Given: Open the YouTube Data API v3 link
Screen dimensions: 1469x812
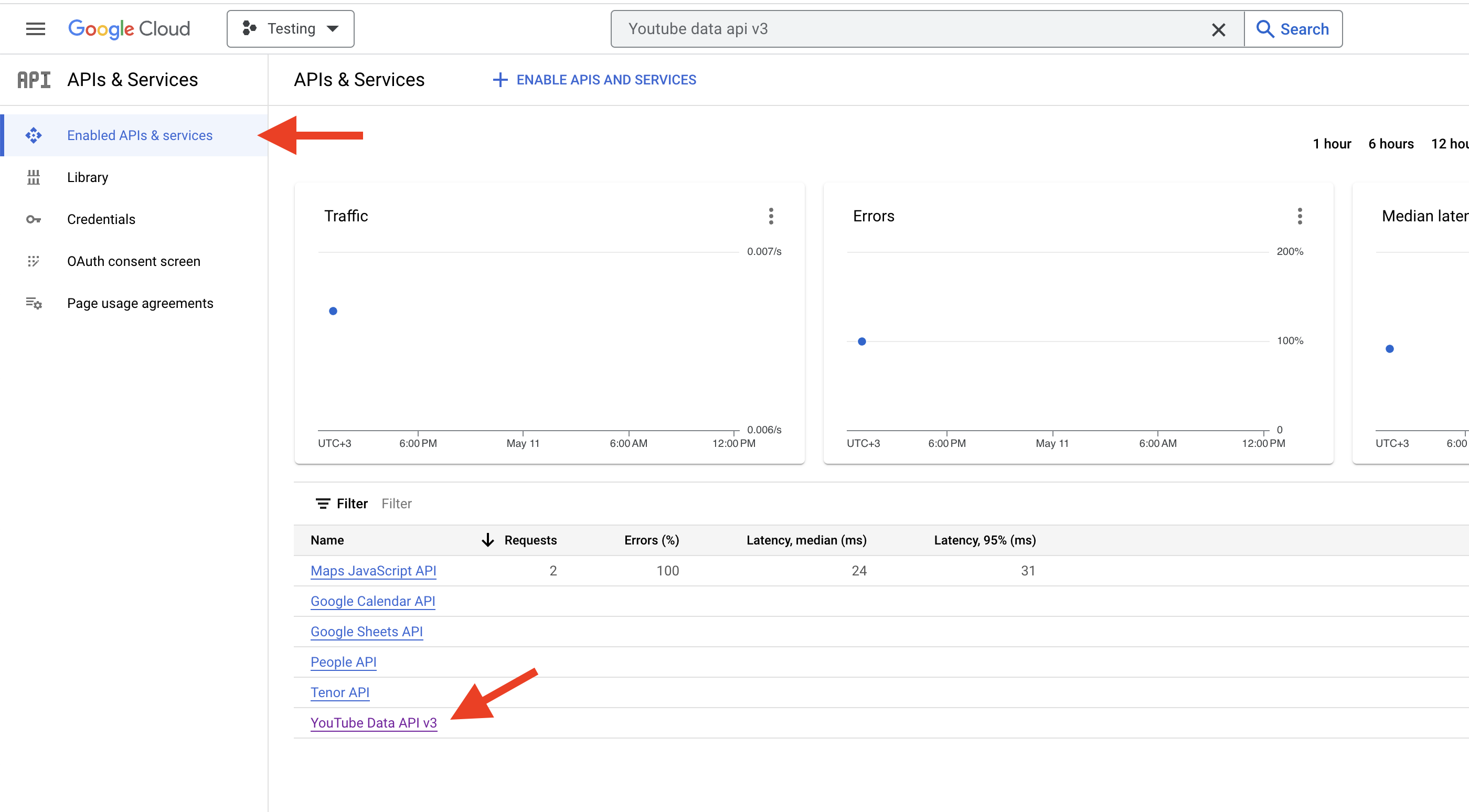Looking at the screenshot, I should (374, 723).
